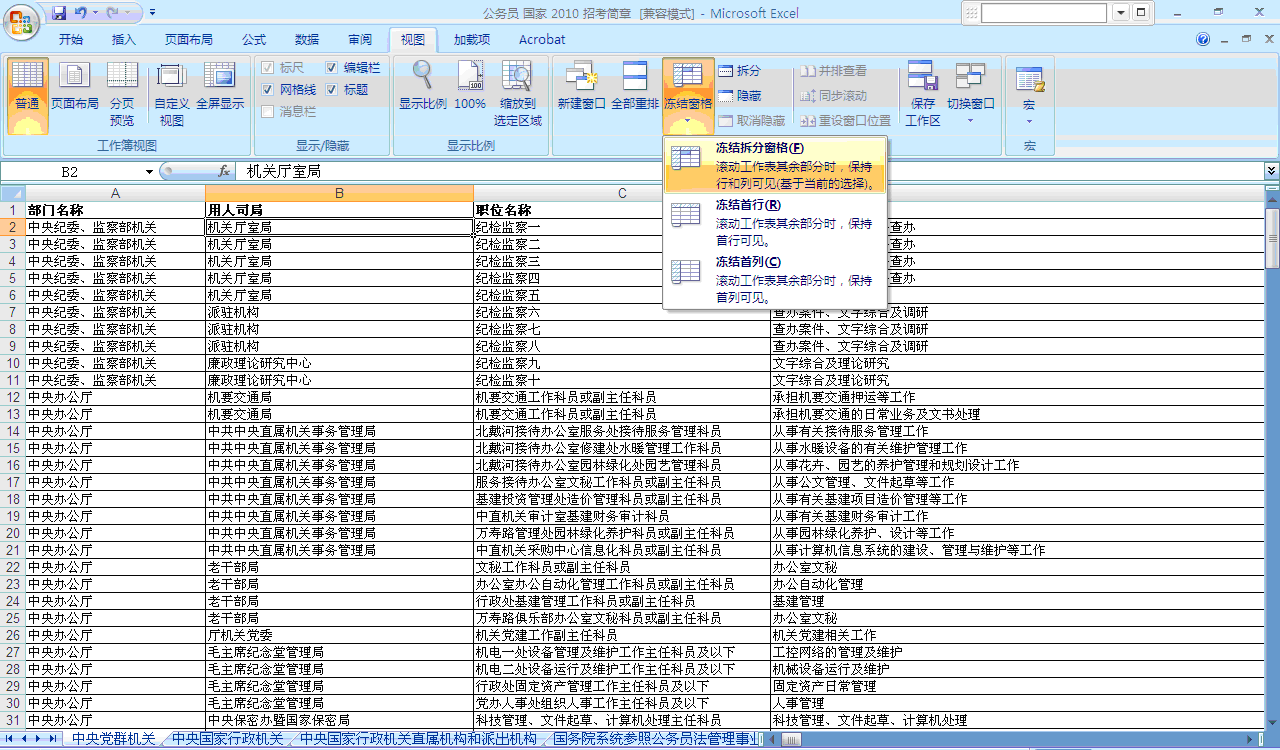1280x750 pixels.
Task: Switch to sheet 中央国家行政机关
Action: click(x=227, y=739)
